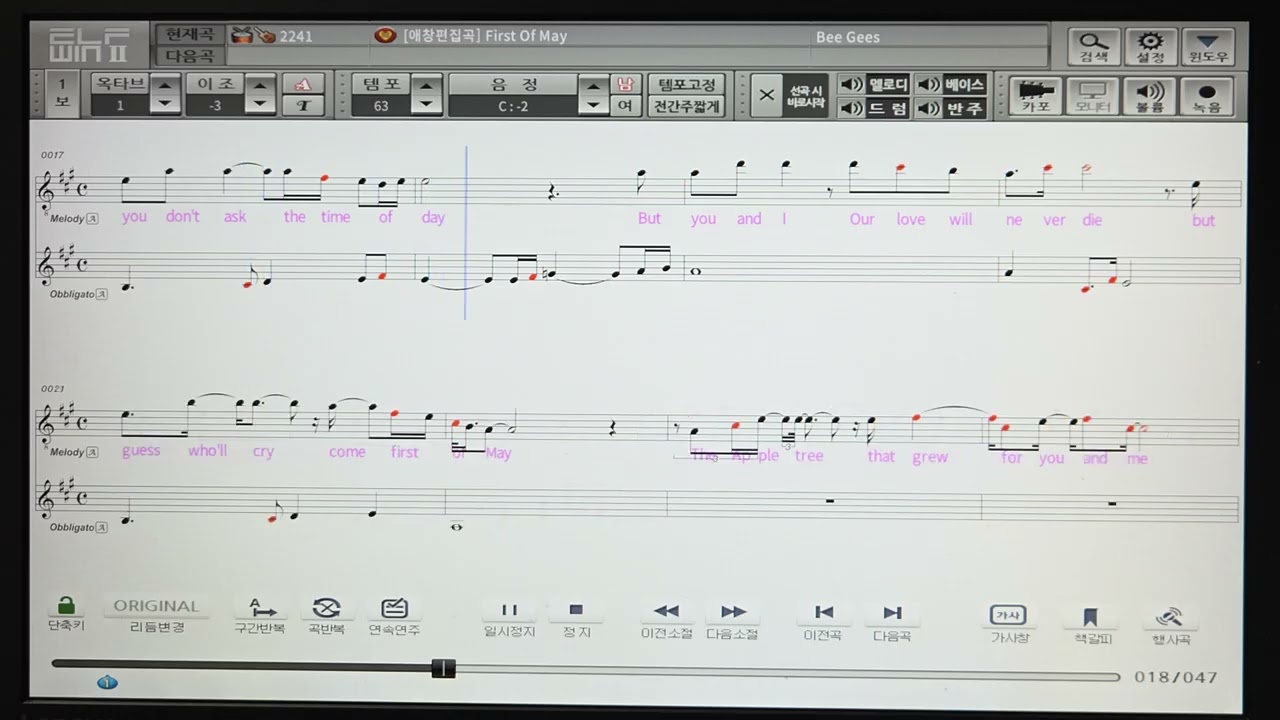Enable 곡반복 song repeat
Image resolution: width=1280 pixels, height=720 pixels.
coord(326,615)
